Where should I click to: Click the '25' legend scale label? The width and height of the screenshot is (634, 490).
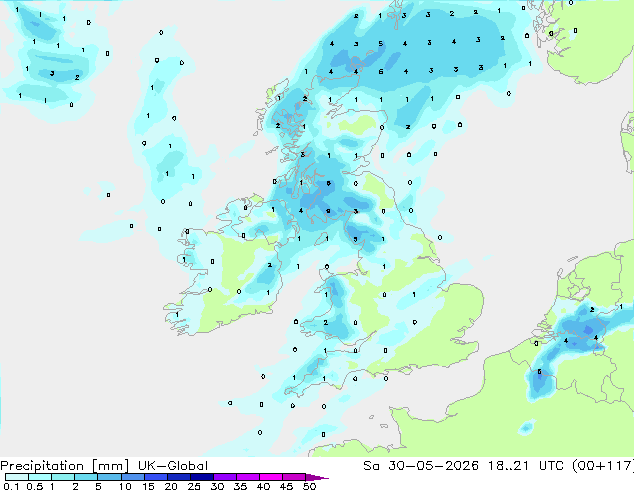pyautogui.click(x=194, y=486)
